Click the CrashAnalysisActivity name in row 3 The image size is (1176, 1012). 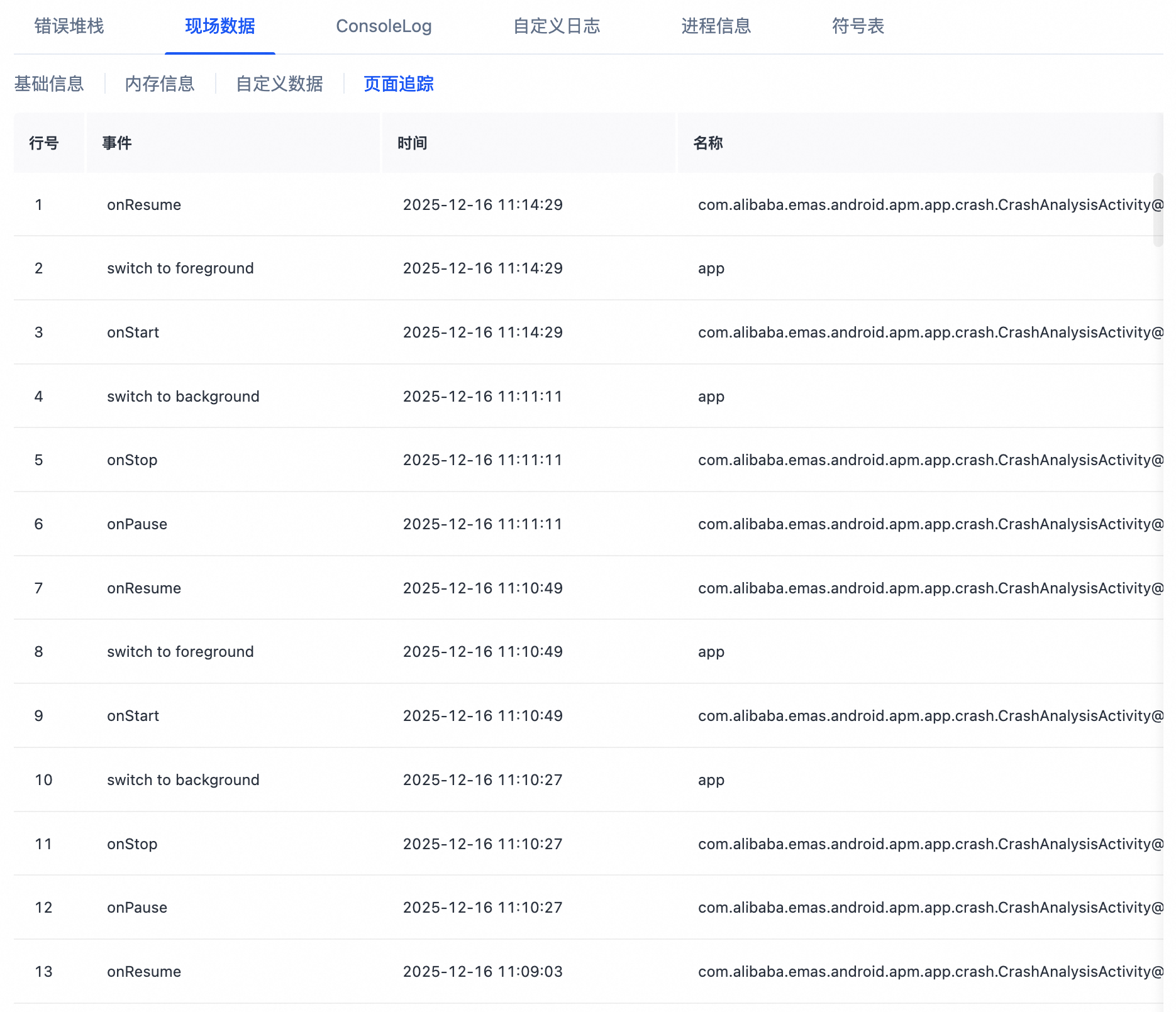click(x=930, y=333)
